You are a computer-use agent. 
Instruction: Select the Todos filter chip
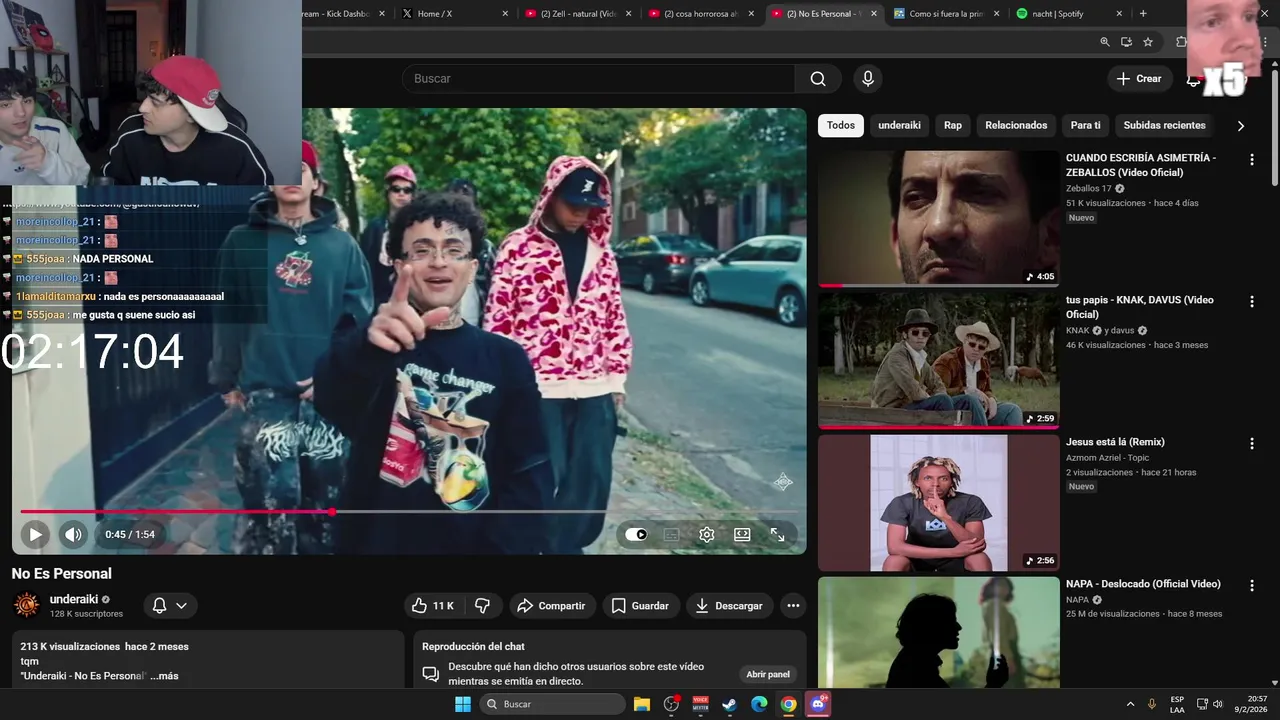[x=841, y=125]
